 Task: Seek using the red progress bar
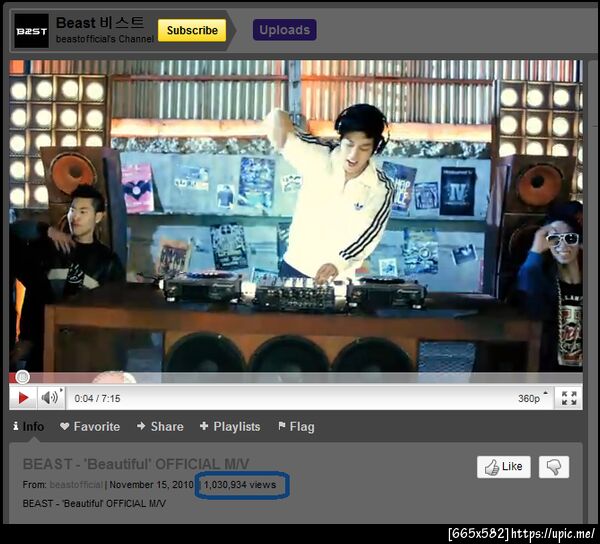[x=296, y=378]
